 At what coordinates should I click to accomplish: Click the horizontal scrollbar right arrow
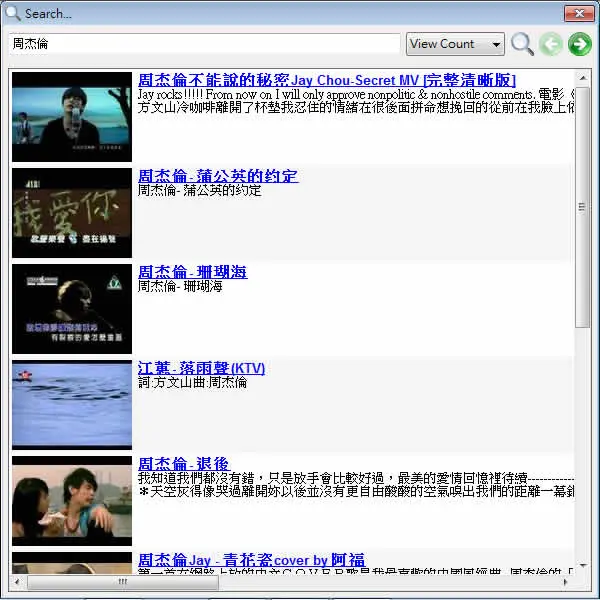(x=566, y=582)
